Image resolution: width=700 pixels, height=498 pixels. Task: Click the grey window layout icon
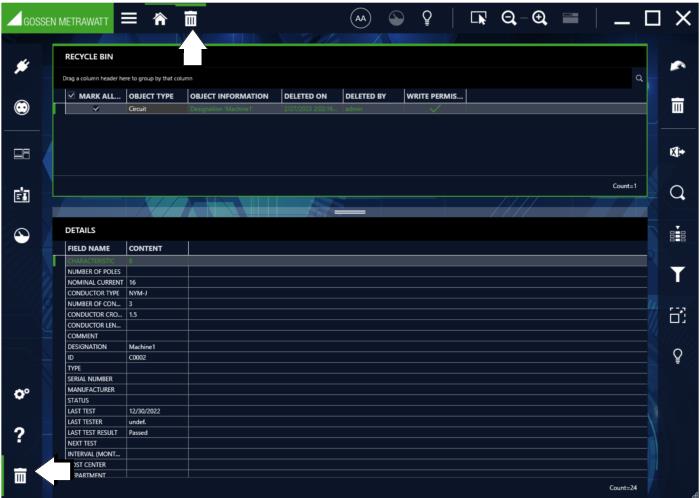pyautogui.click(x=570, y=18)
